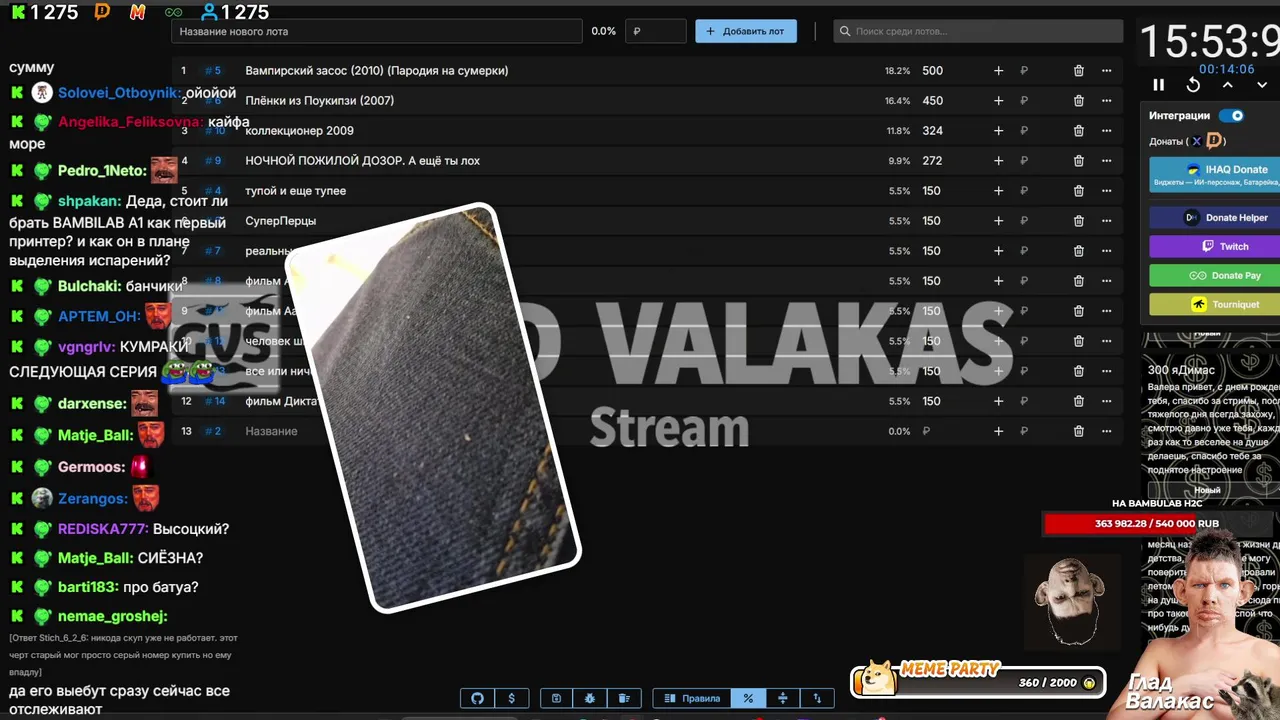The height and width of the screenshot is (720, 1280).
Task: Open more options for Плёнки из Поукипзи lot
Action: coord(1106,101)
